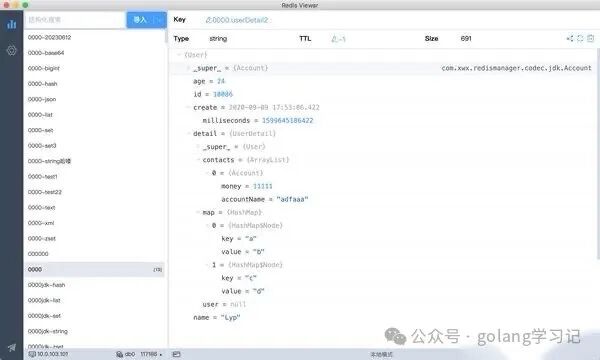
Task: Click the user = null row
Action: pos(224,305)
